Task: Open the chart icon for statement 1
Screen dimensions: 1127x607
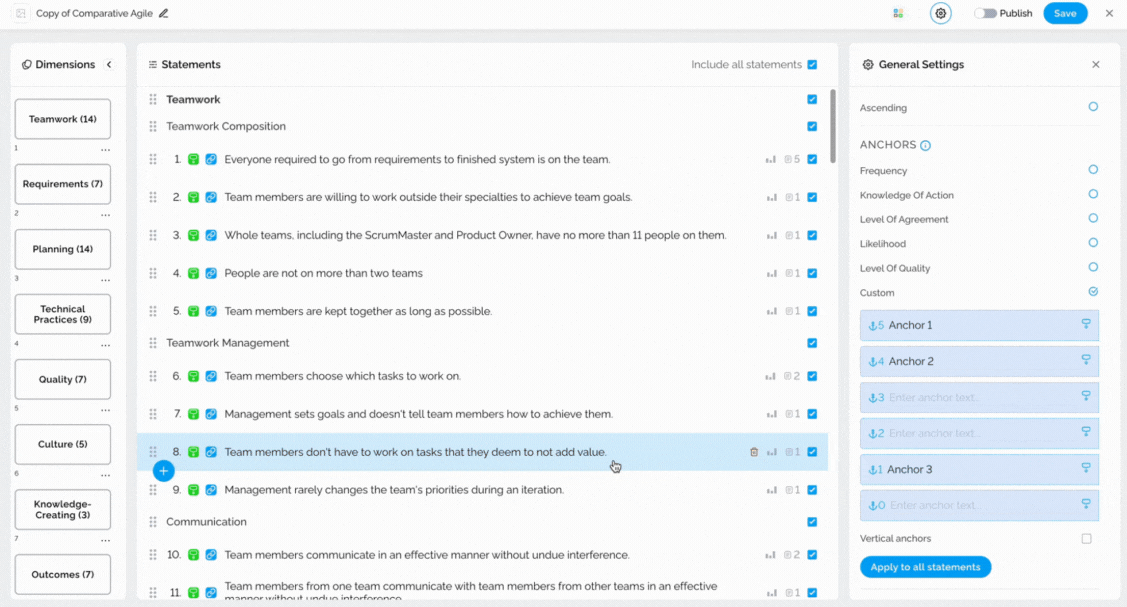Action: click(770, 159)
